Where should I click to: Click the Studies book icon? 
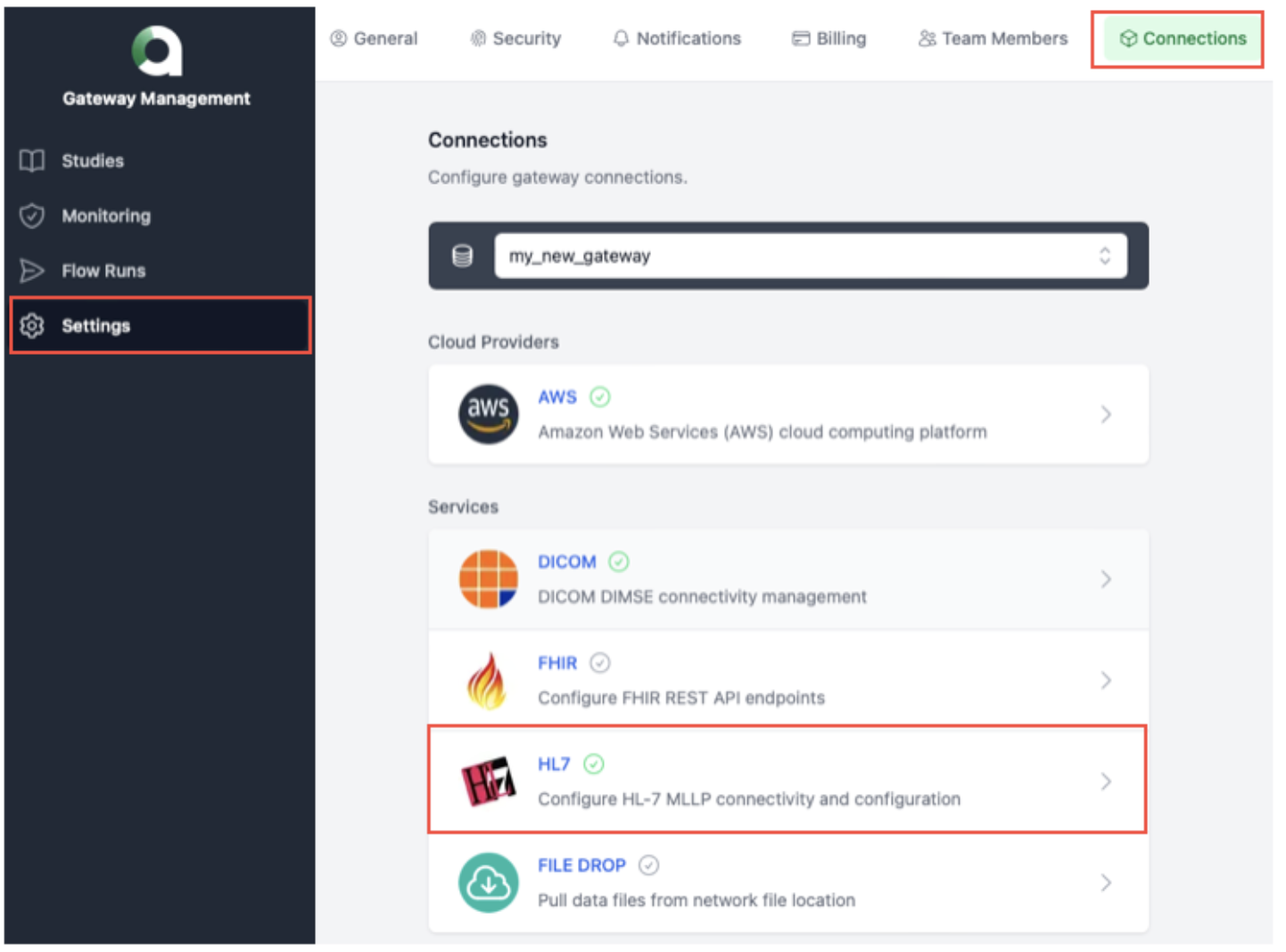click(x=32, y=160)
